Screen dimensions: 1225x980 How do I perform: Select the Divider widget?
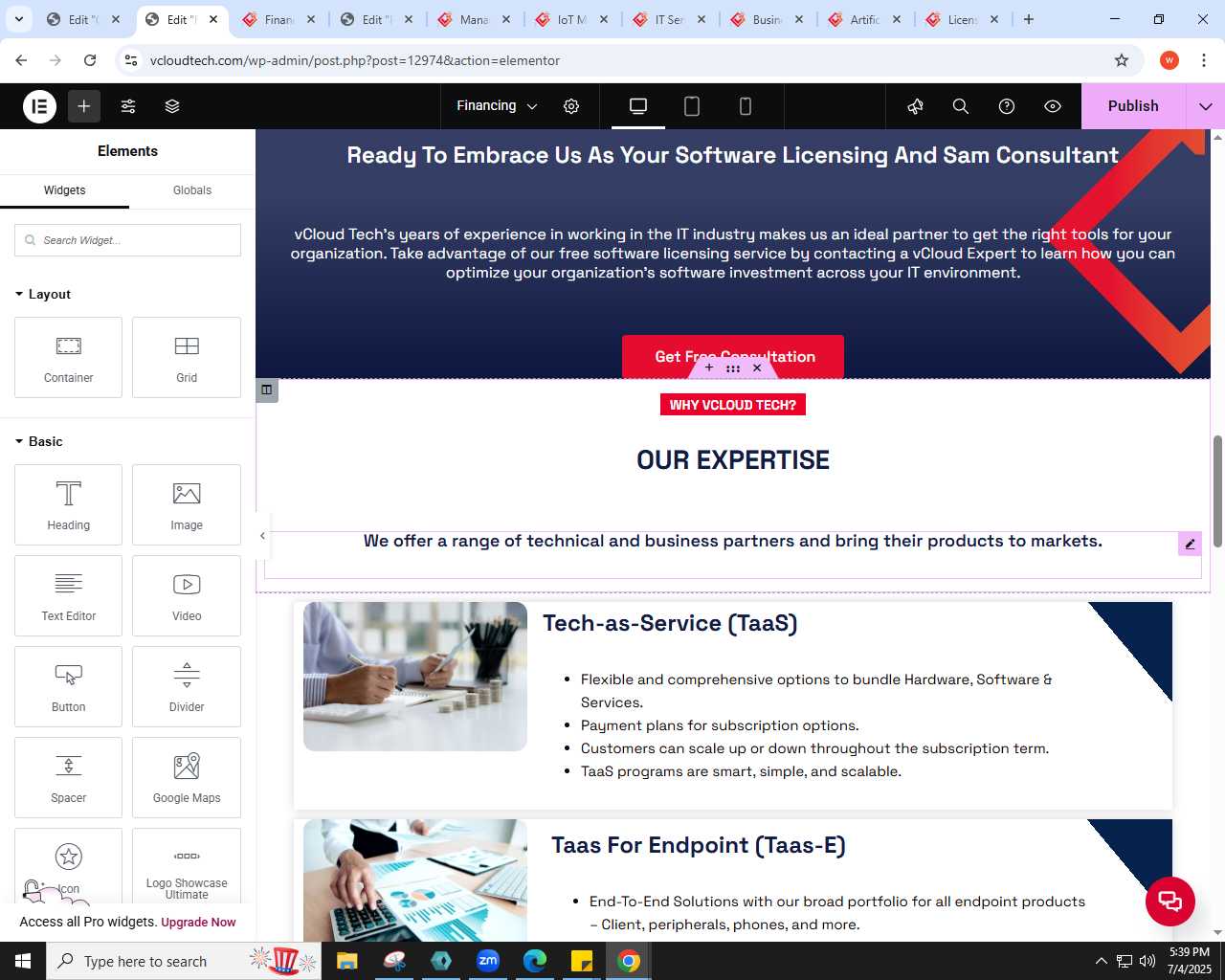187,686
